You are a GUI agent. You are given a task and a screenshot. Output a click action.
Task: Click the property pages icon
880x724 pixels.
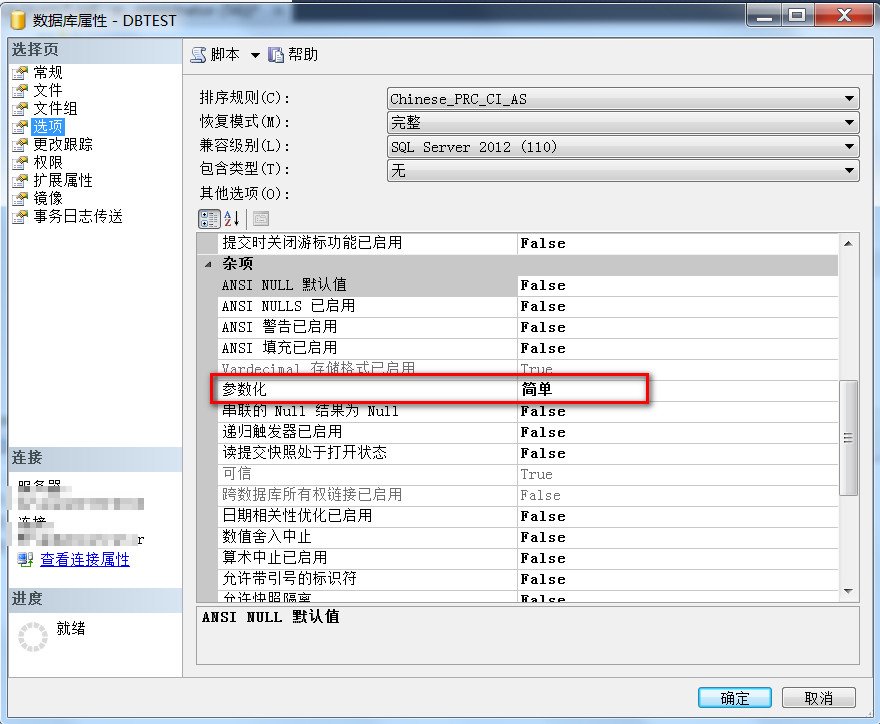click(261, 218)
